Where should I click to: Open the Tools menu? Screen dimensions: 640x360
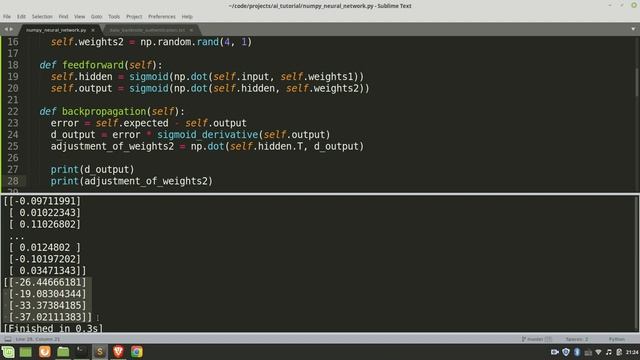tap(114, 17)
